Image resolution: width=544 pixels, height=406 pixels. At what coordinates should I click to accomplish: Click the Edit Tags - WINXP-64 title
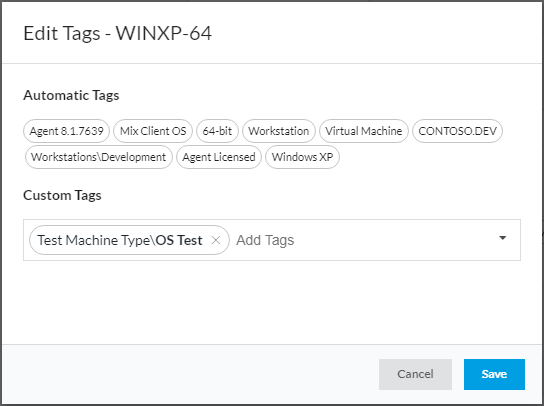point(117,33)
